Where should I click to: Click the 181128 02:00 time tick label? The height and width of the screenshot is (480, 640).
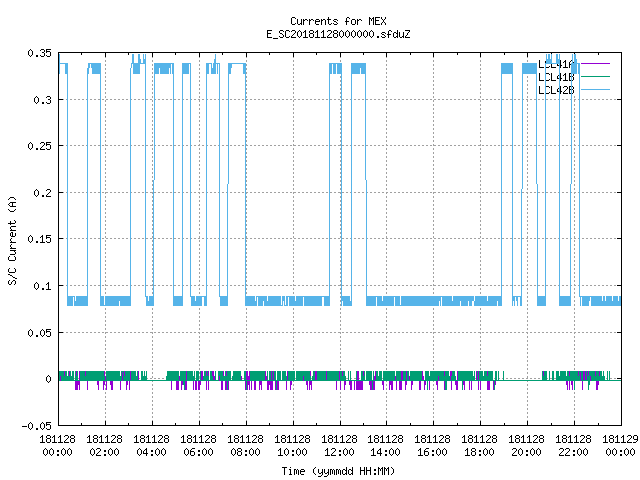point(104,446)
